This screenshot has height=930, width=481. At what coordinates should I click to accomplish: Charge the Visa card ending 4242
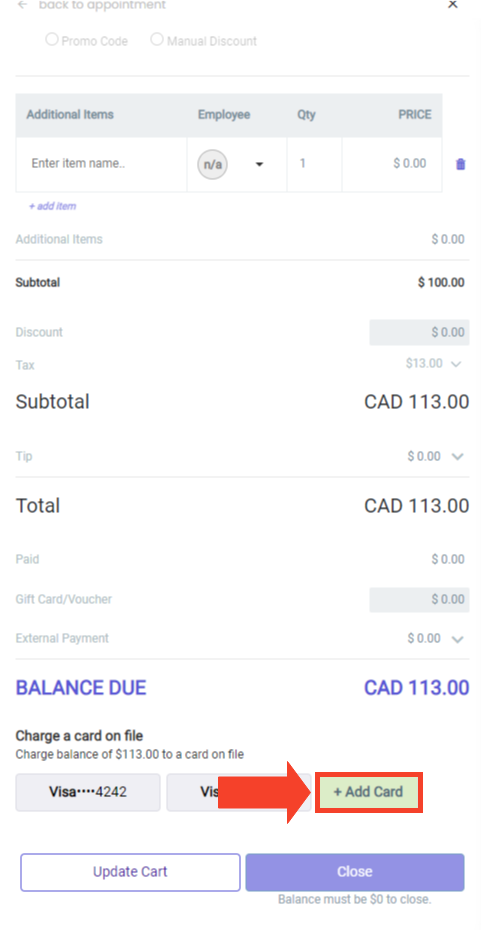[88, 792]
